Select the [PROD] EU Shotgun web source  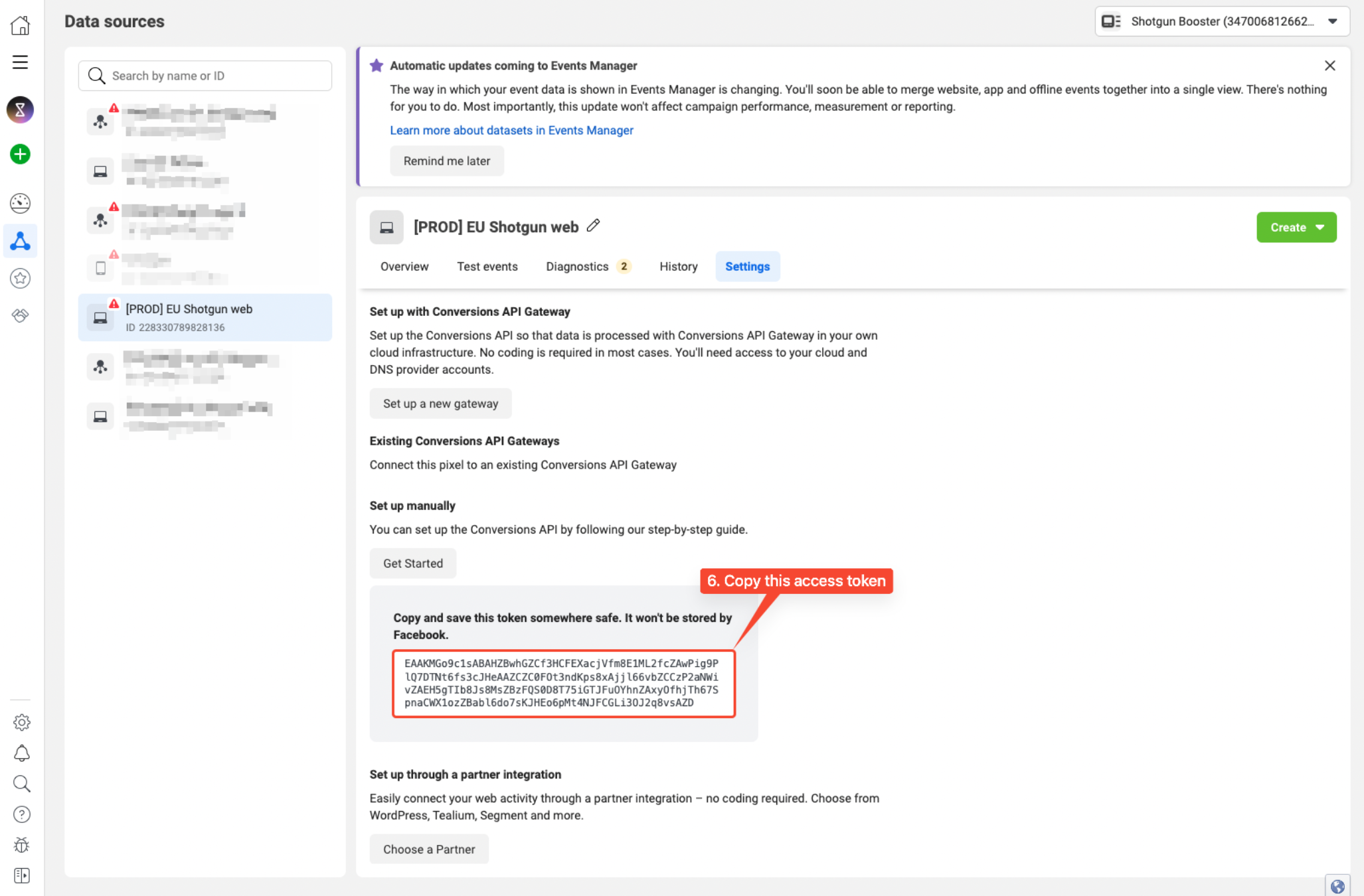coord(205,317)
